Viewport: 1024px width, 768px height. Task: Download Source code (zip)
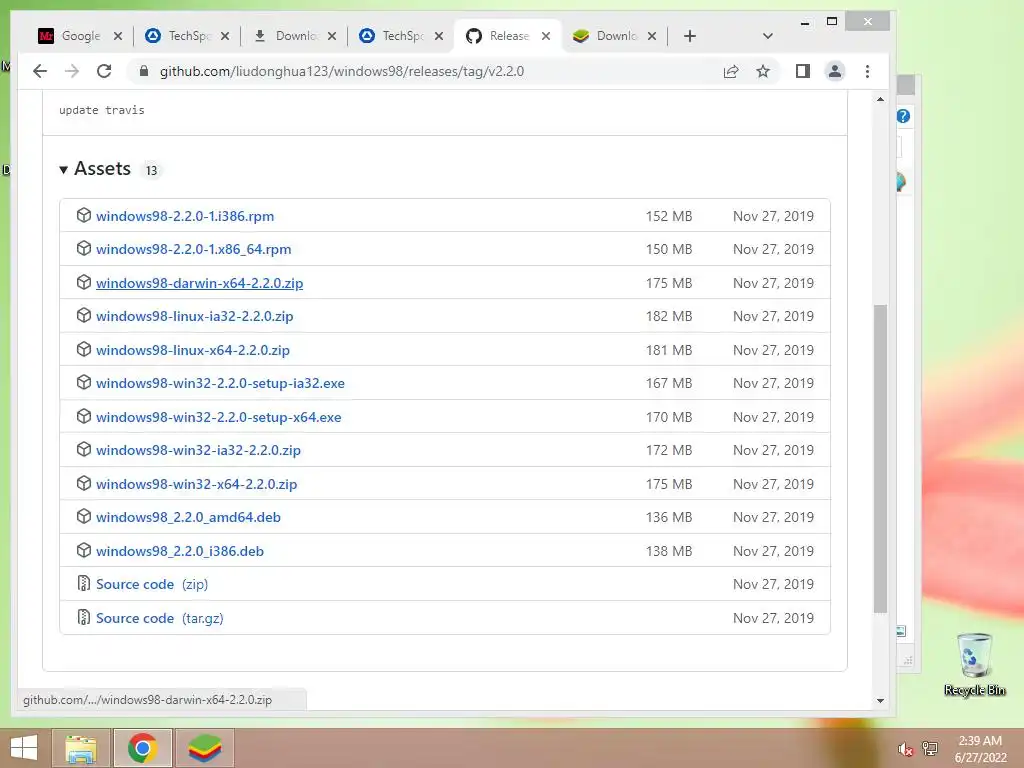152,584
